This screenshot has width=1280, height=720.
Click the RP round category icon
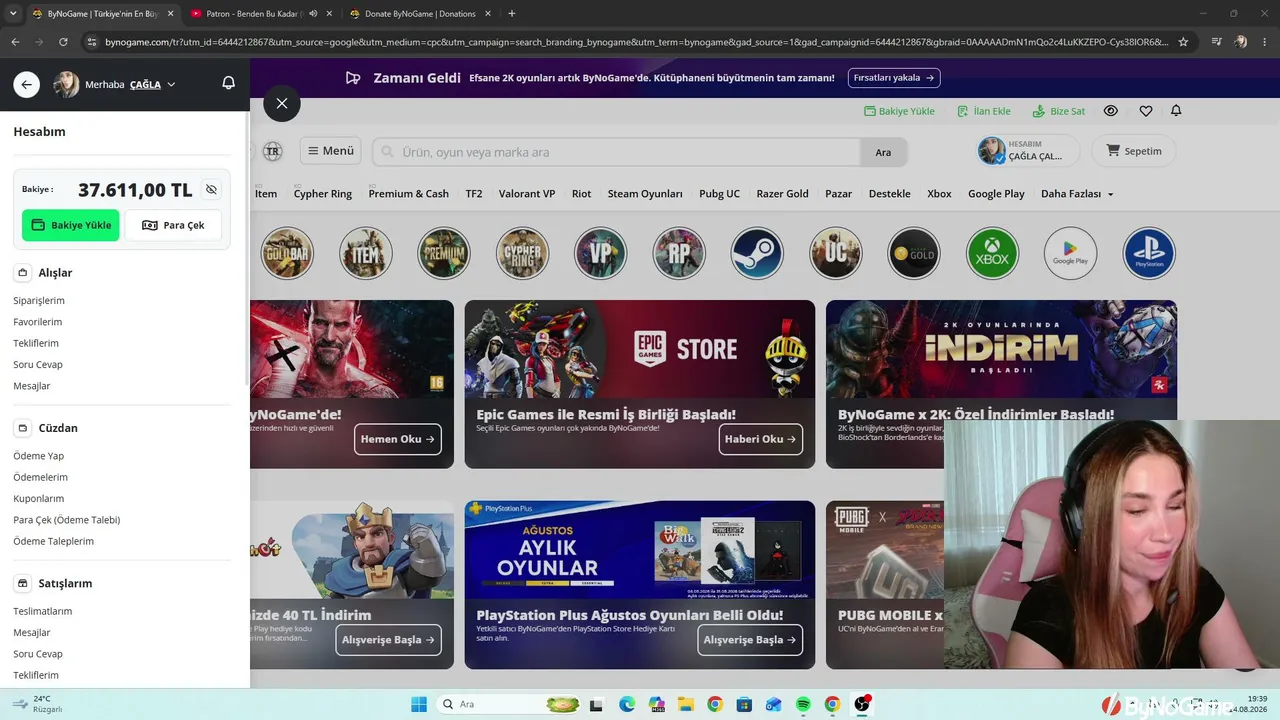(x=679, y=253)
